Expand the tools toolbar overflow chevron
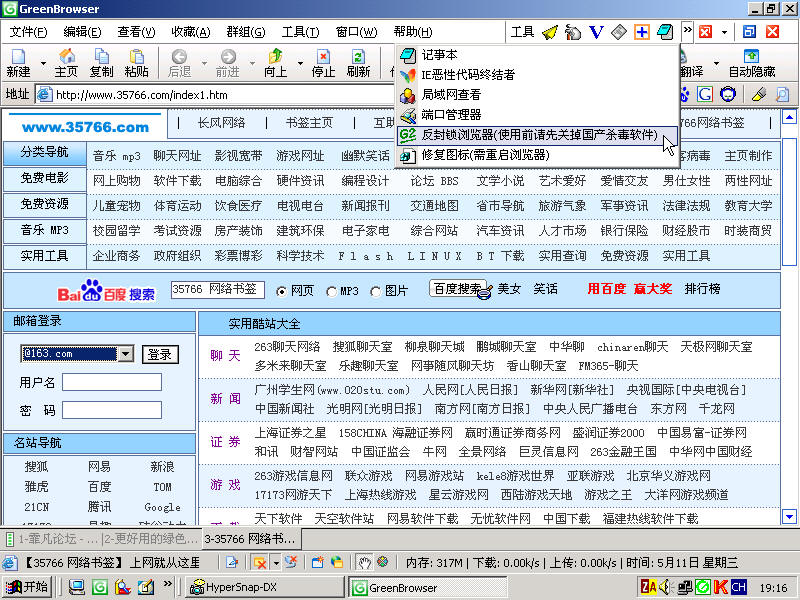Image resolution: width=800 pixels, height=600 pixels. (x=687, y=30)
